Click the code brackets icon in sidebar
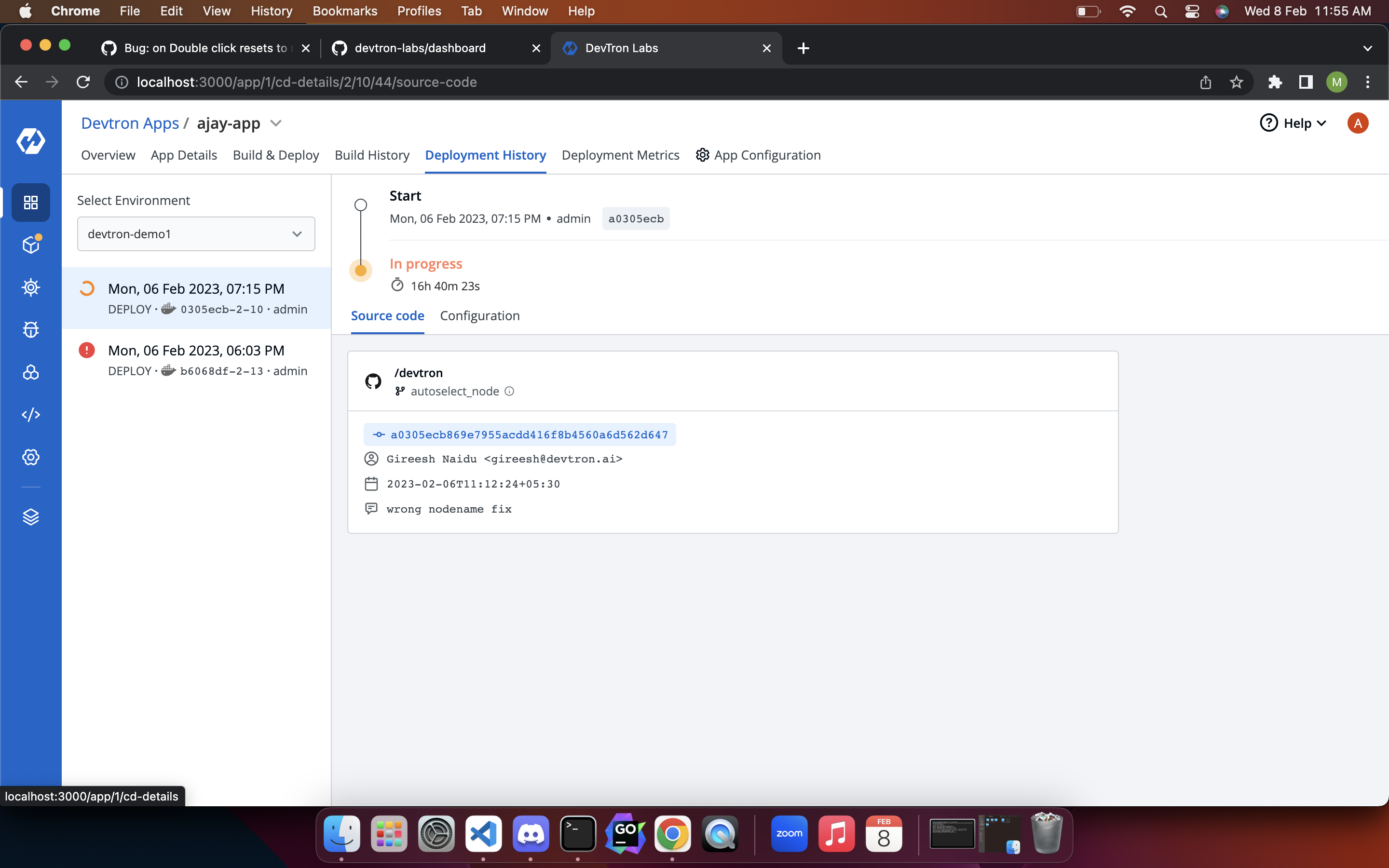This screenshot has width=1389, height=868. (x=30, y=415)
